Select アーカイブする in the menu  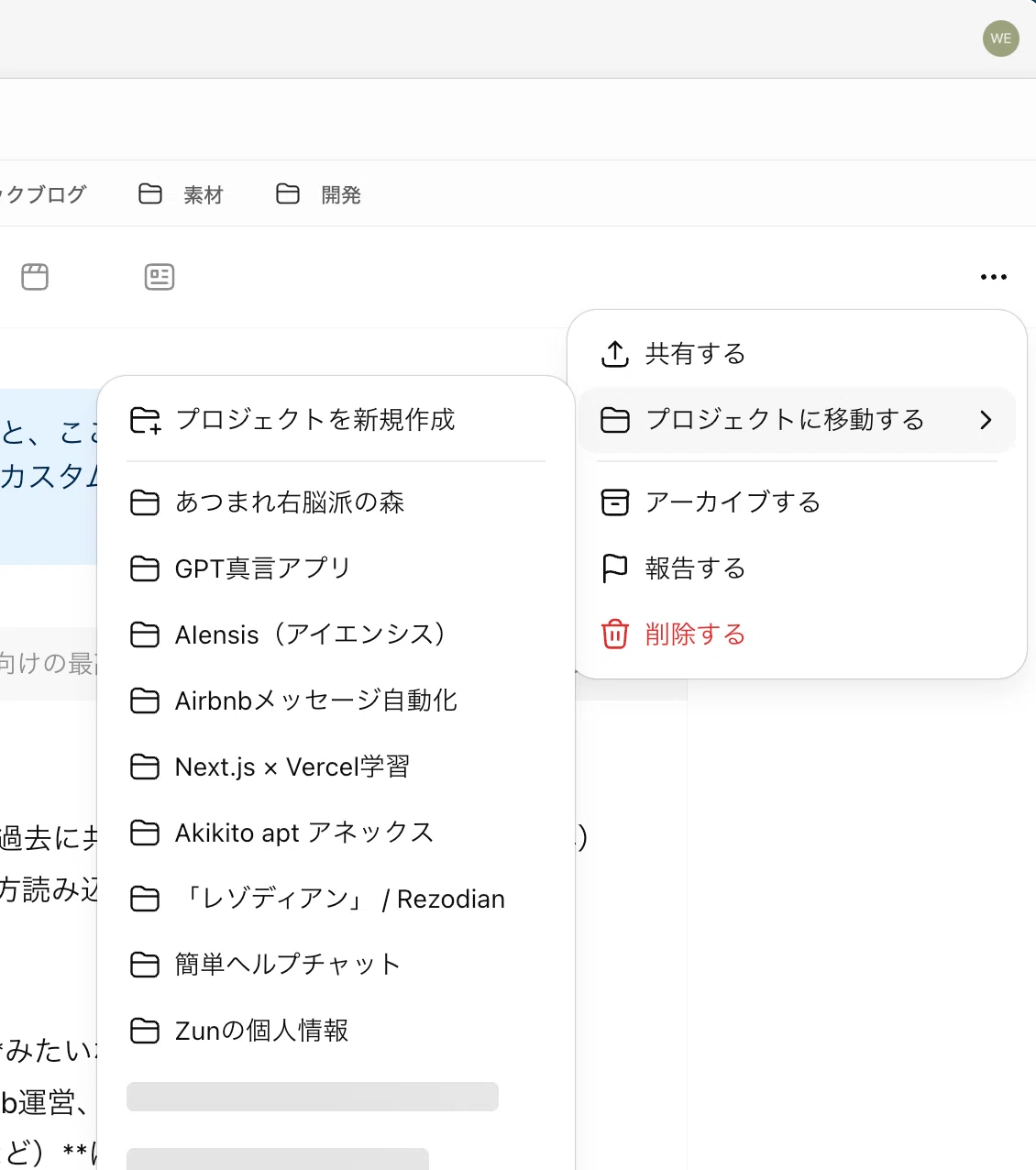click(797, 502)
